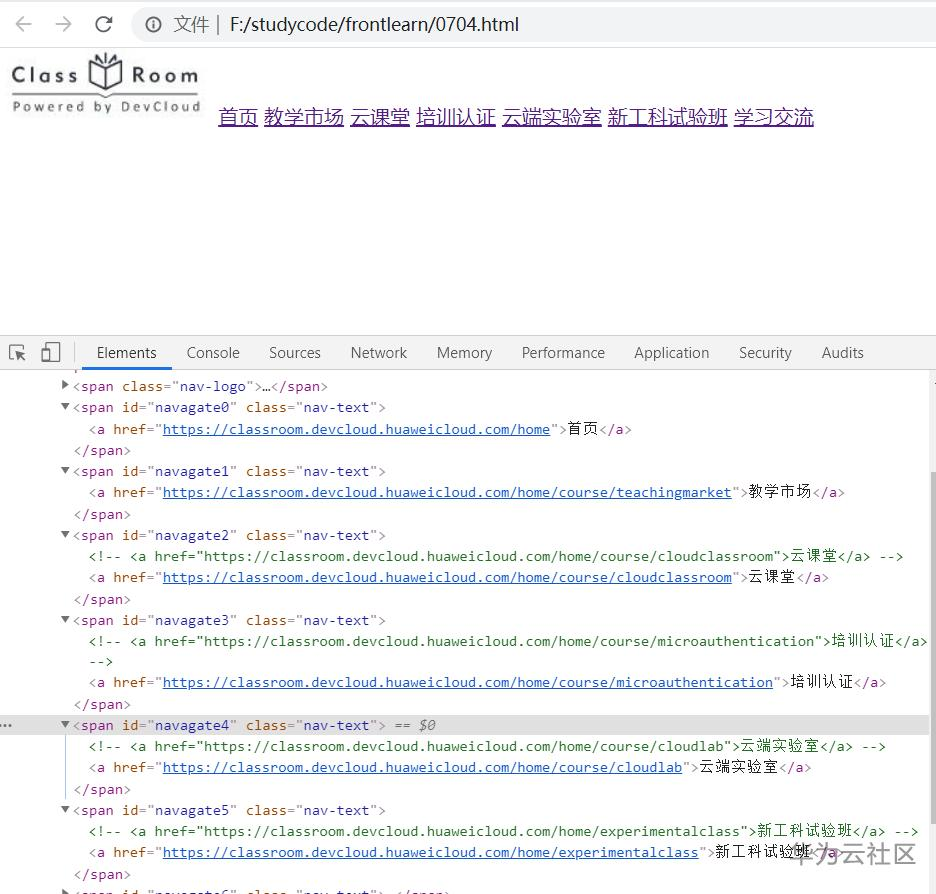This screenshot has width=936, height=894.
Task: Select the closing span tag under navagate5
Action: tap(102, 875)
